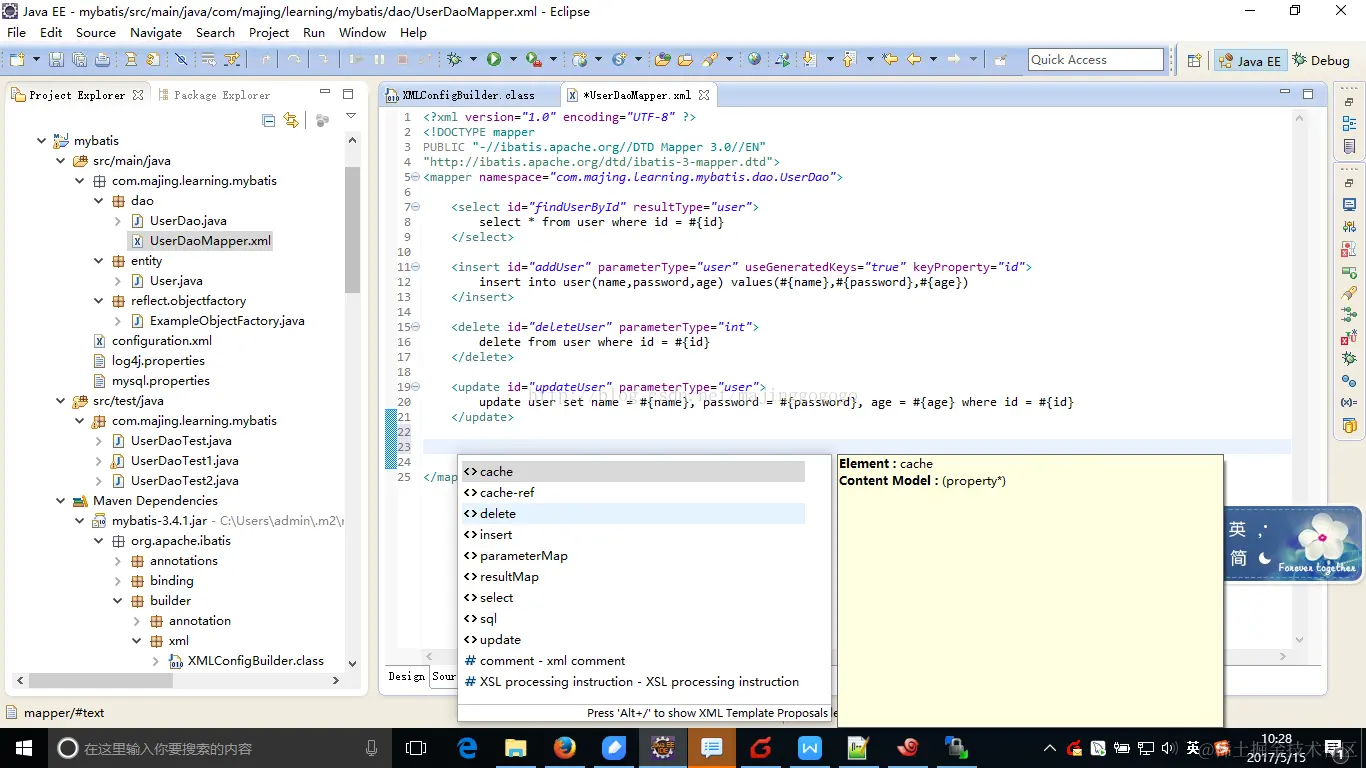This screenshot has width=1366, height=768.
Task: Close the UserDaoMapper.xml editor tab
Action: pyautogui.click(x=704, y=95)
